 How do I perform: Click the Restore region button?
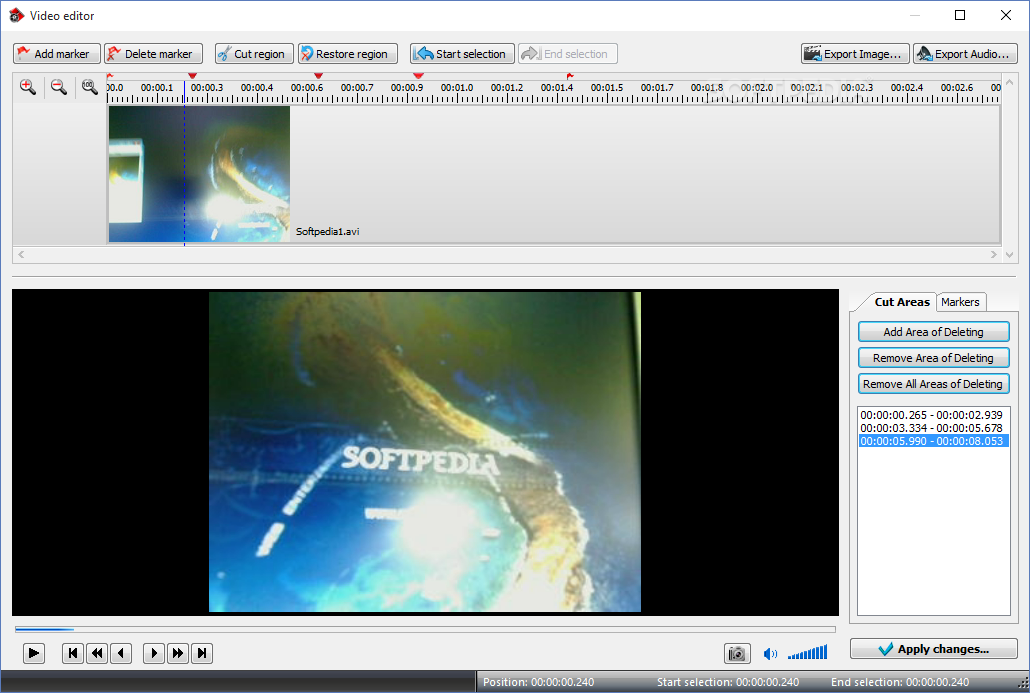347,54
